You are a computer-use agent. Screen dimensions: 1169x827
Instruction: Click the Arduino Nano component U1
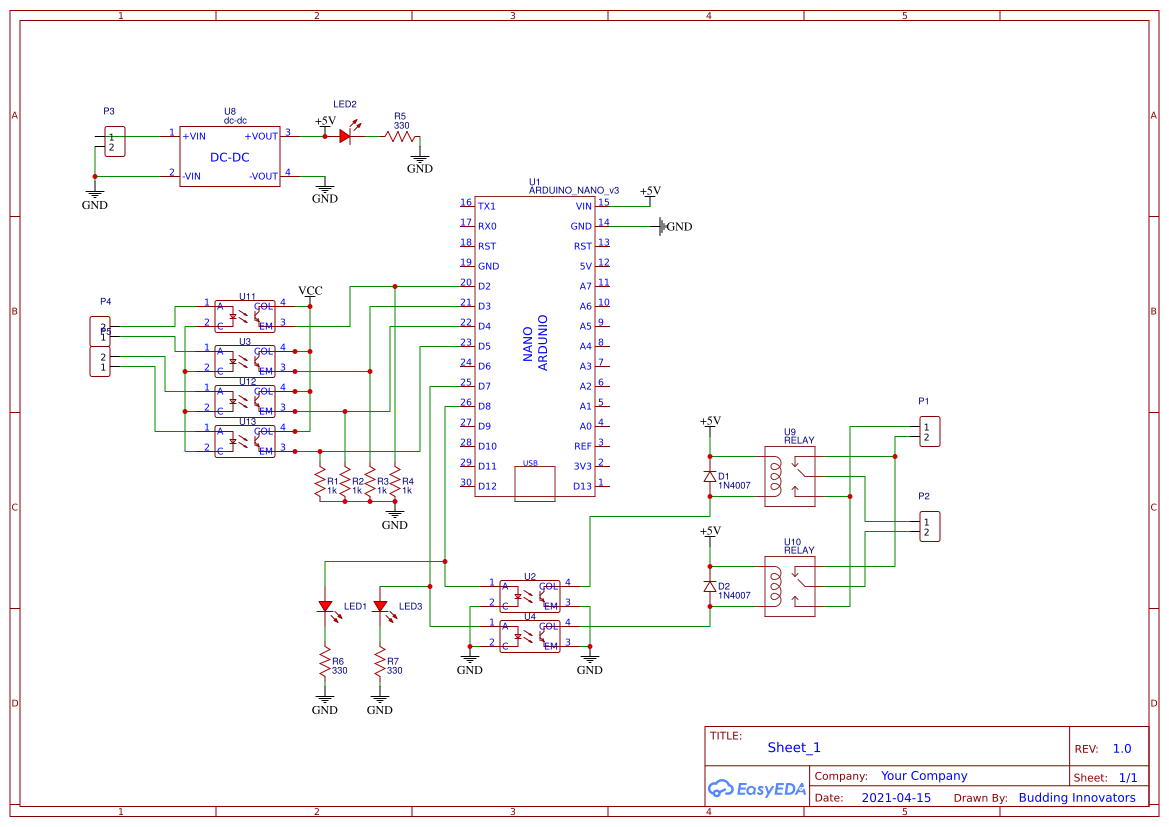point(535,340)
